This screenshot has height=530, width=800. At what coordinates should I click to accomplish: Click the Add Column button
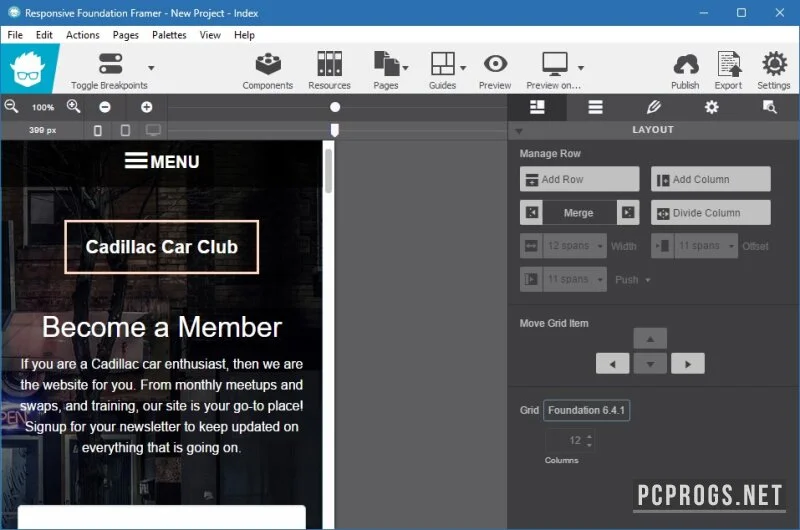710,179
